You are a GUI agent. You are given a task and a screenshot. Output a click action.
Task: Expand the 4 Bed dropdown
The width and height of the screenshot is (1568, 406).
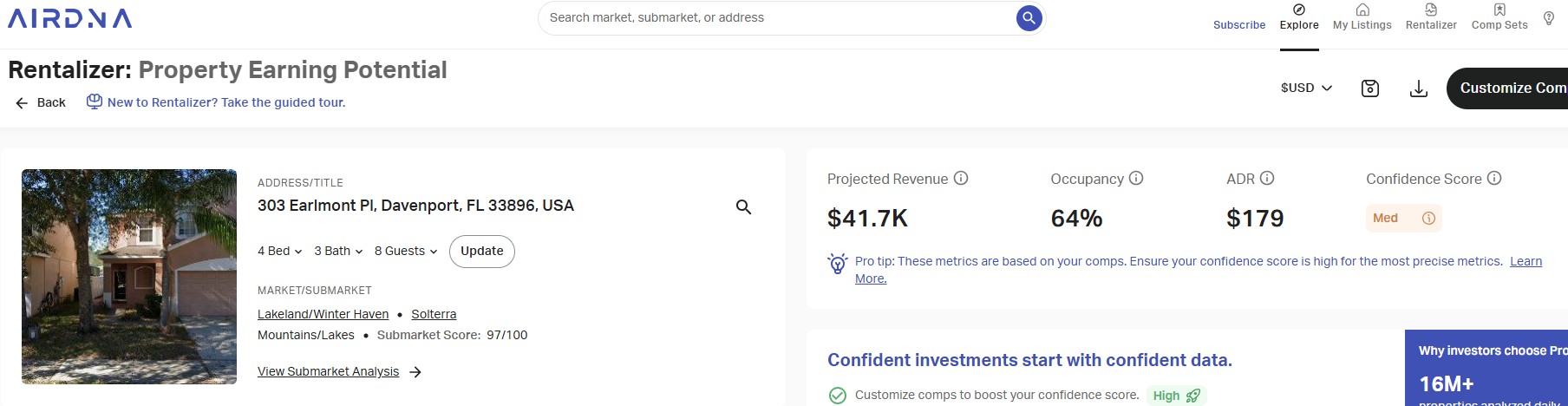coord(279,251)
